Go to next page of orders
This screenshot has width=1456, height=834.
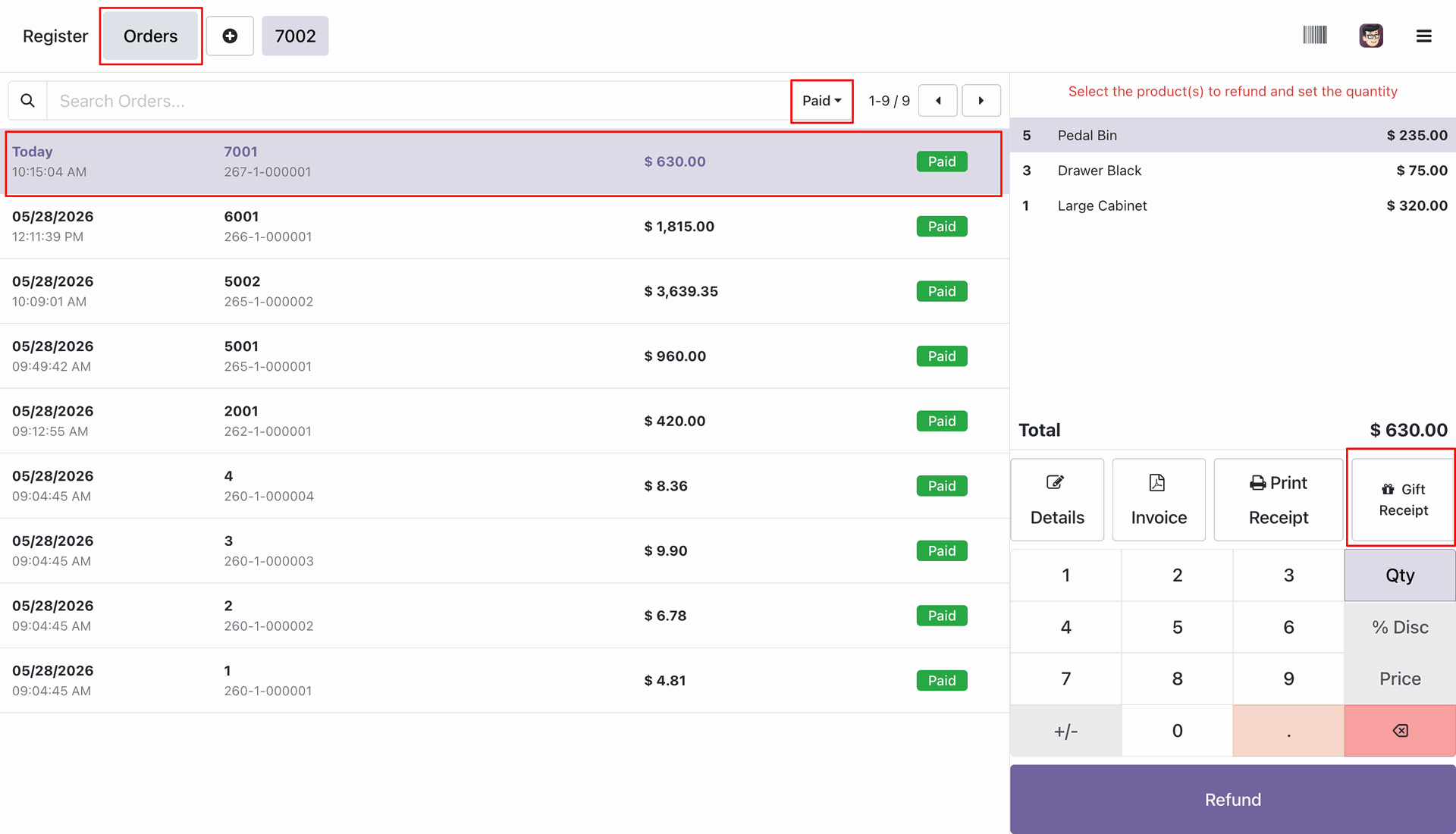(x=981, y=101)
